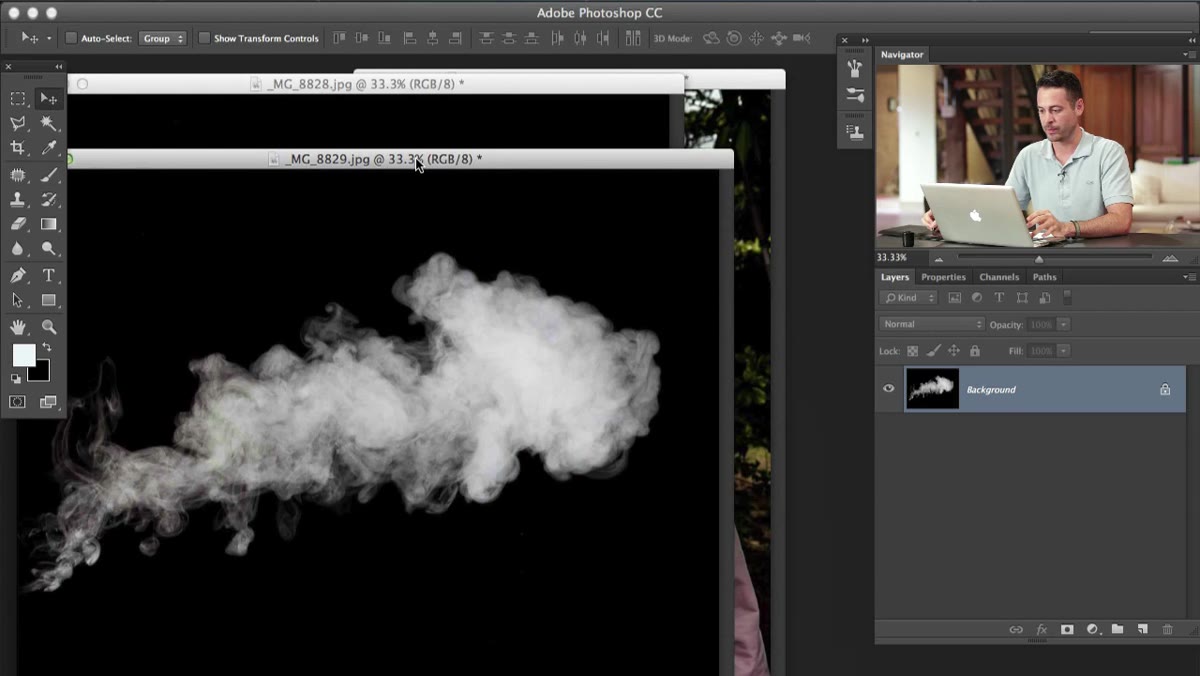This screenshot has width=1200, height=676.
Task: Create new fill or adjustment layer
Action: (x=1092, y=629)
